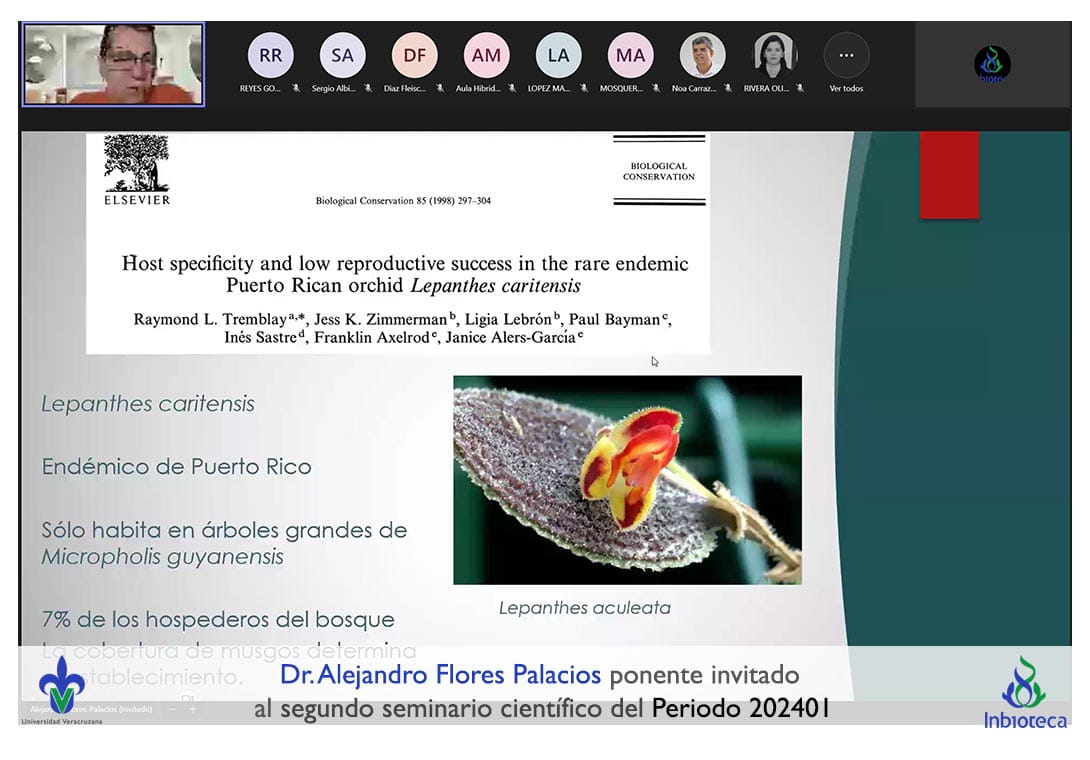Click the LA avatar for LOPEZ MA
Screen dimensions: 1090x760
(x=559, y=56)
